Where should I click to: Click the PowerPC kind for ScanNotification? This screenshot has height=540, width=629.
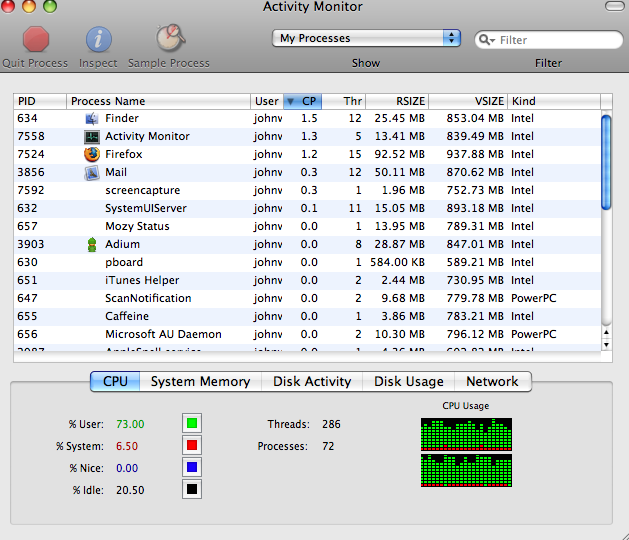point(534,298)
